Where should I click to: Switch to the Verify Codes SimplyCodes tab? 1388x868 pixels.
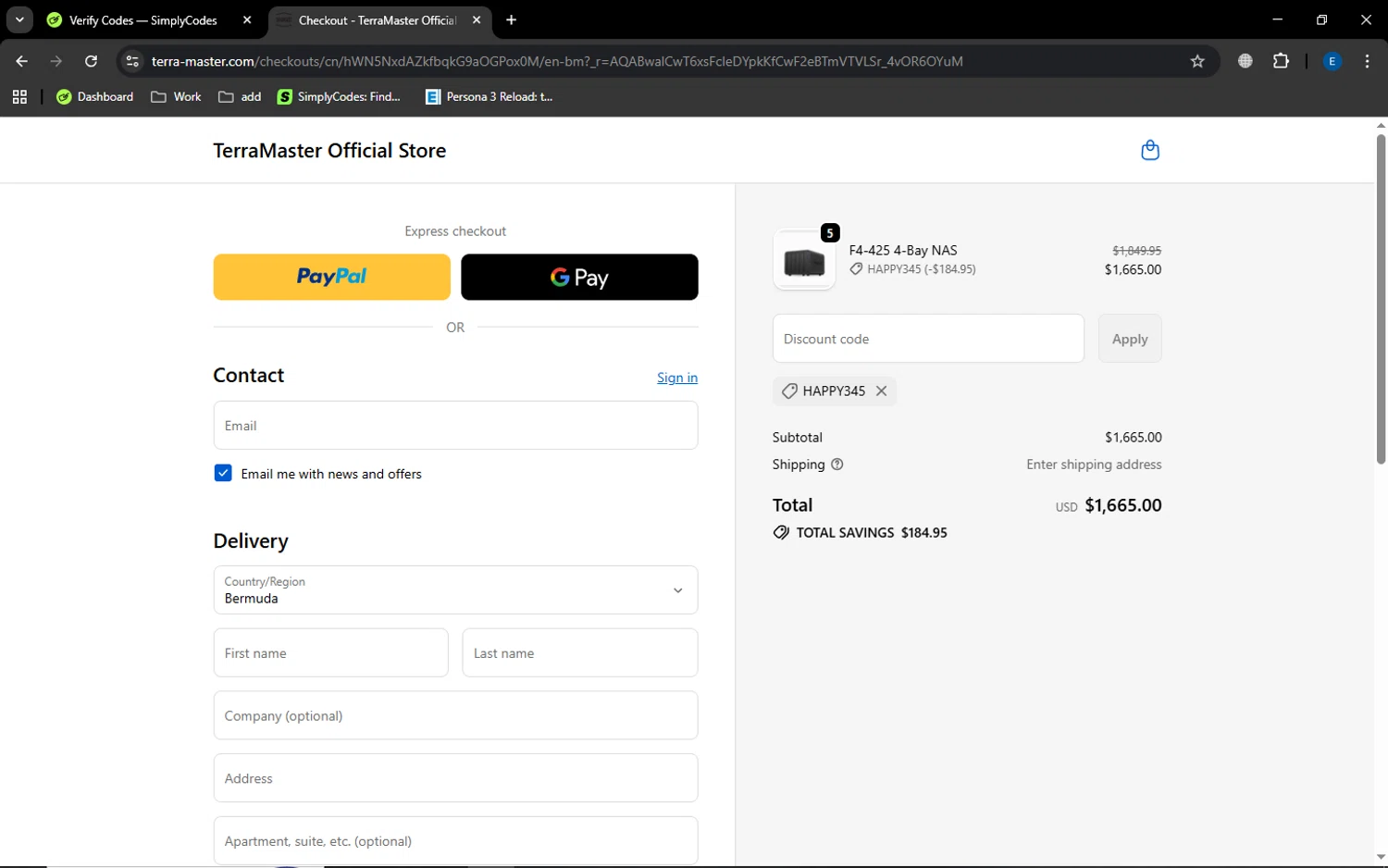pyautogui.click(x=143, y=19)
